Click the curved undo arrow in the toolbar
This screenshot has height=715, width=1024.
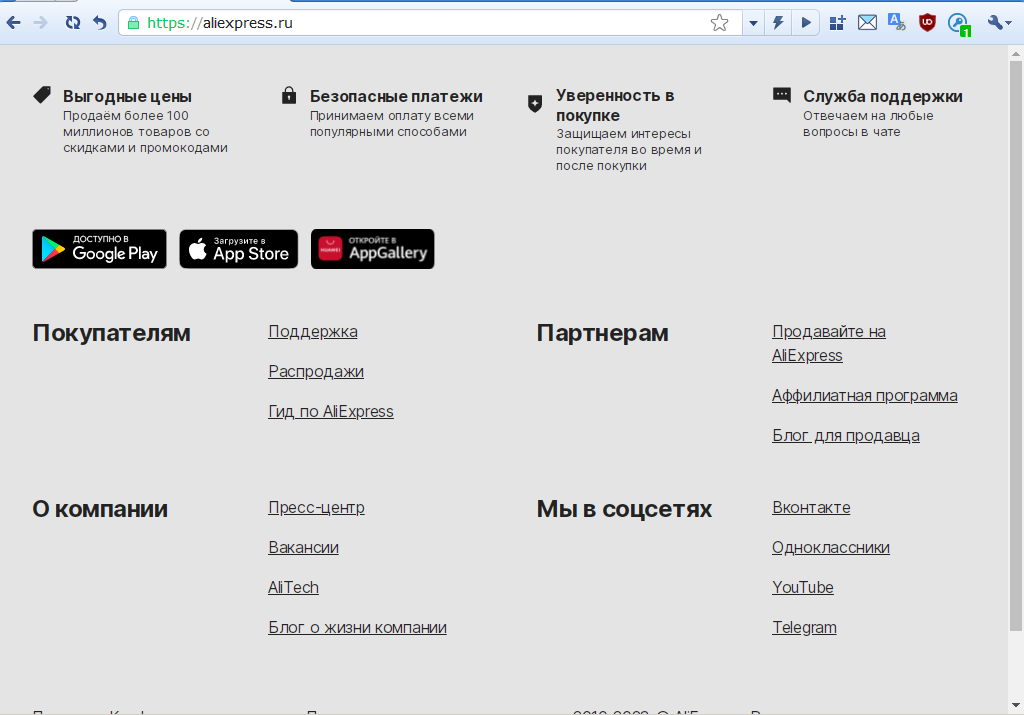point(99,23)
